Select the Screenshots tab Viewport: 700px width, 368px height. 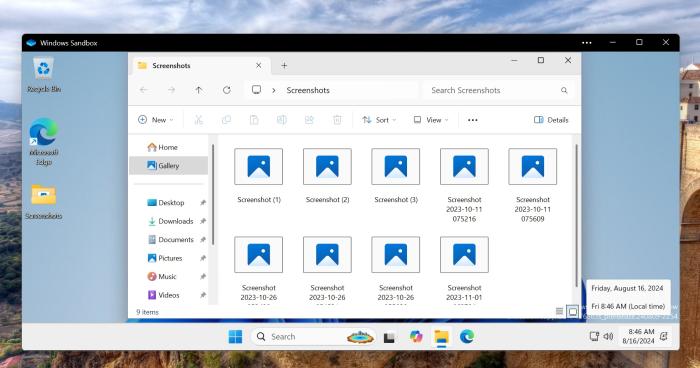click(x=200, y=66)
